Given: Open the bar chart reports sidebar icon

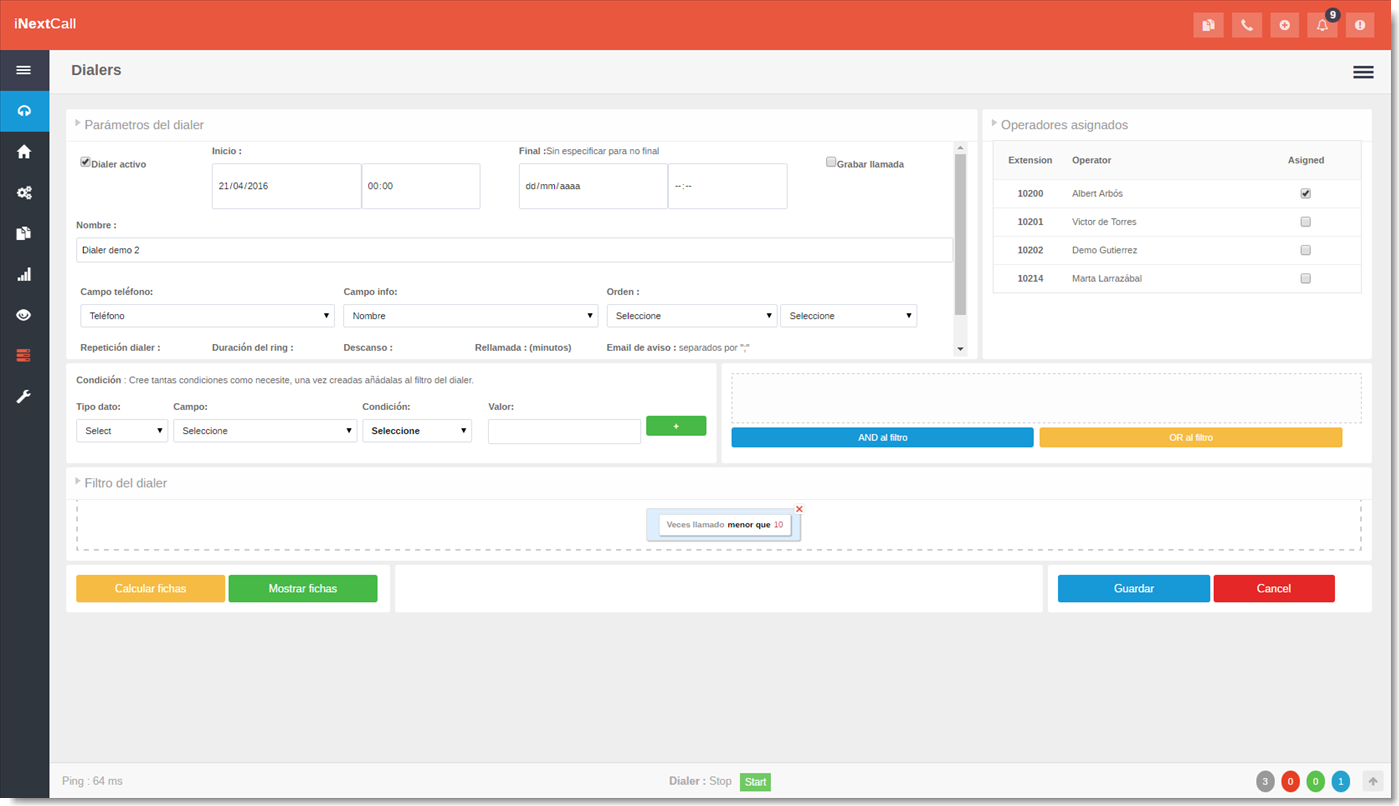Looking at the screenshot, I should [24, 274].
